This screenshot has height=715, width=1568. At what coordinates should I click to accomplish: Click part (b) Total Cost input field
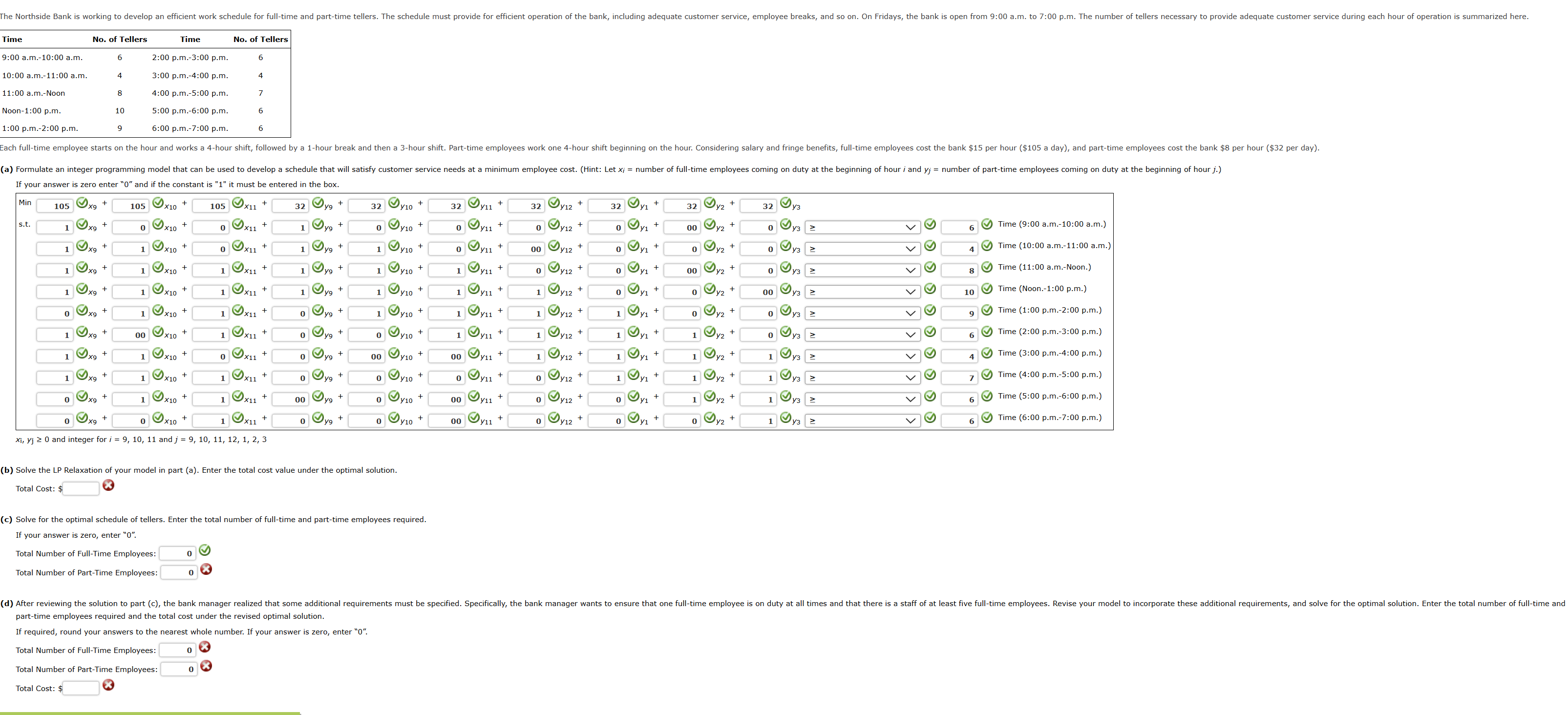point(81,489)
